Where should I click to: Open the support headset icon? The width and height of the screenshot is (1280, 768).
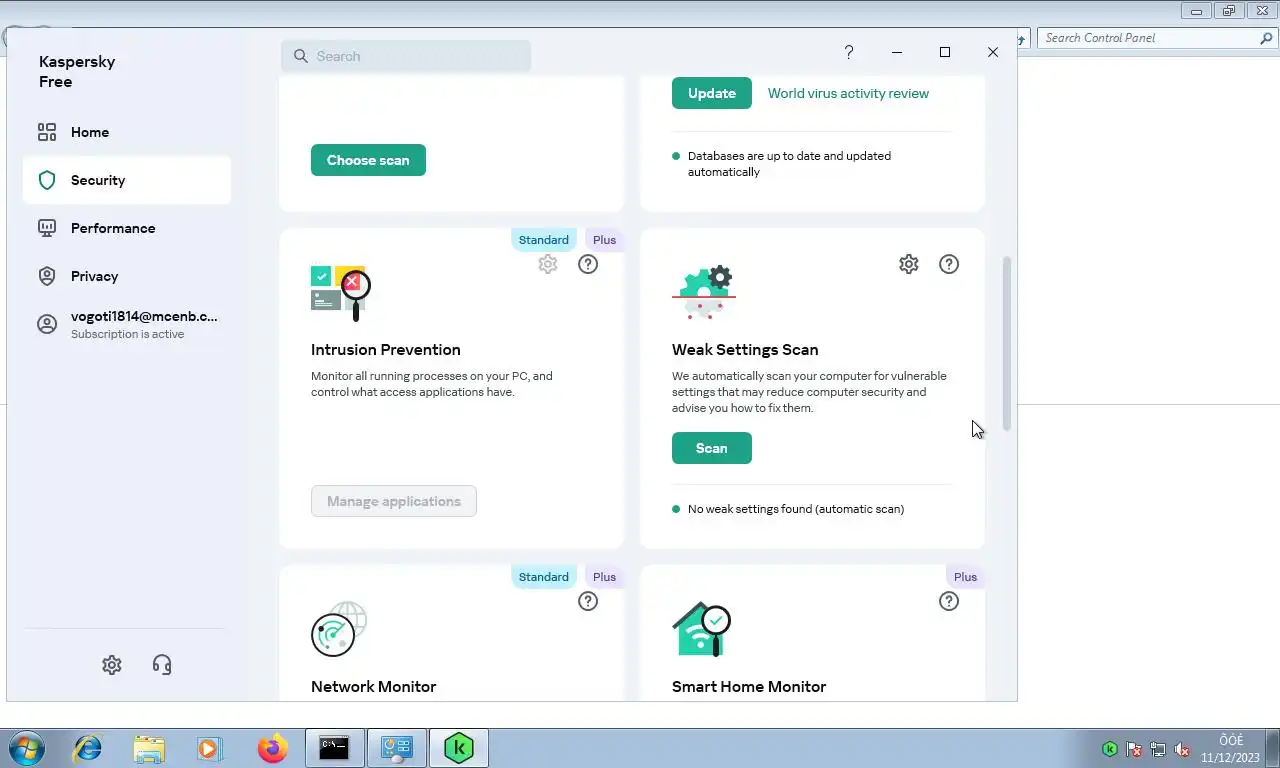pyautogui.click(x=162, y=665)
